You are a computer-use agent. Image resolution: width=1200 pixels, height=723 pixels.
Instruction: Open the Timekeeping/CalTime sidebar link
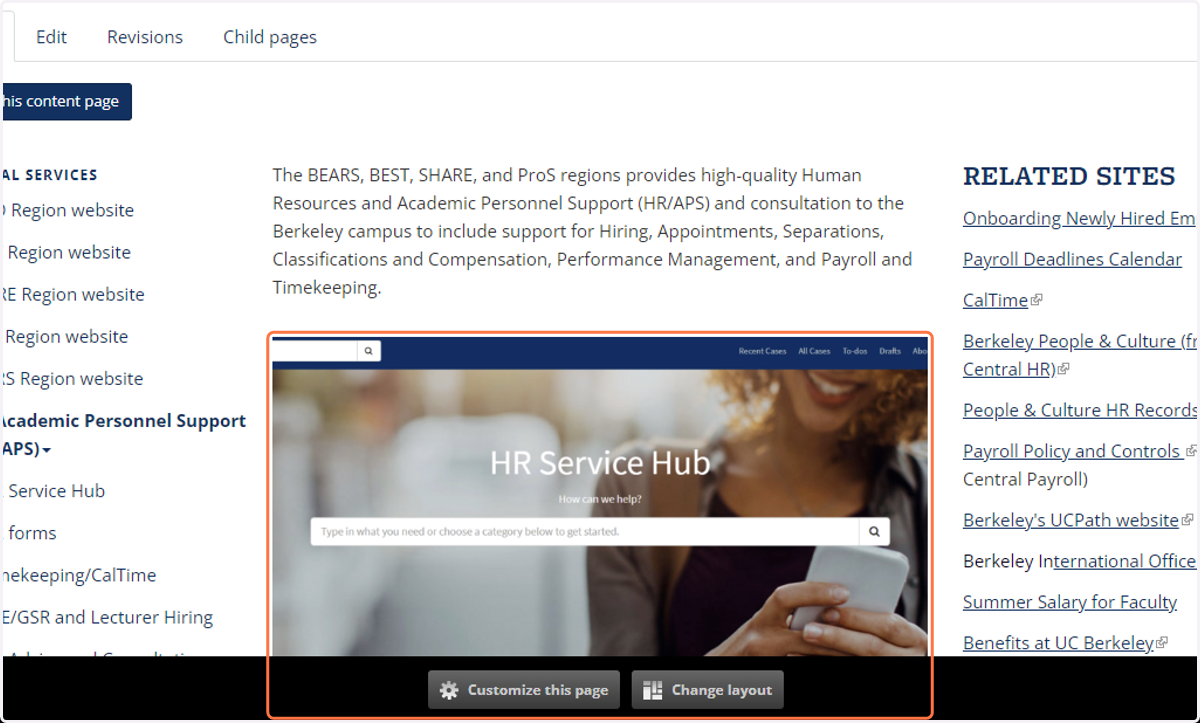click(x=78, y=575)
